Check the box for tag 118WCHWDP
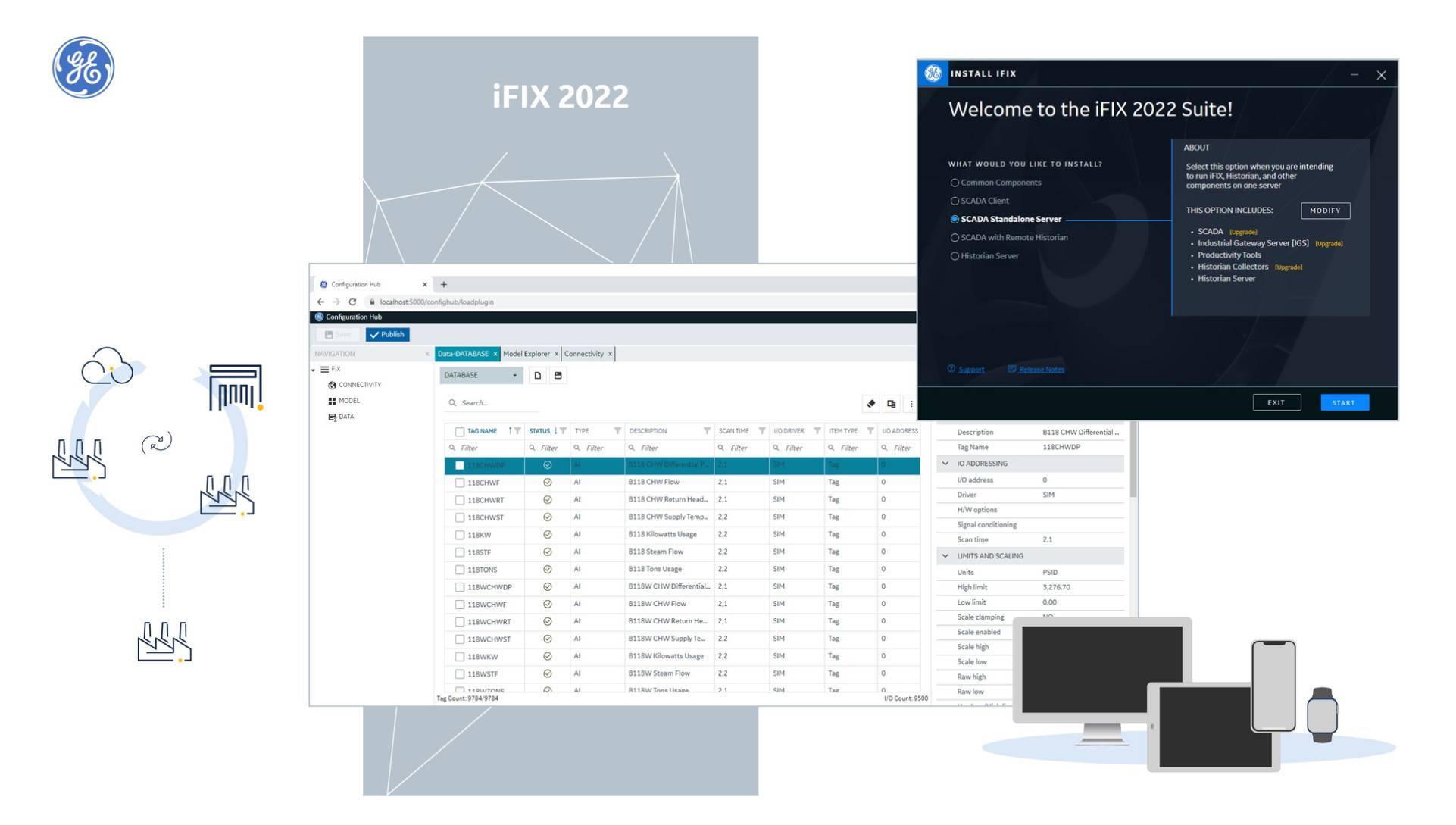 click(460, 588)
